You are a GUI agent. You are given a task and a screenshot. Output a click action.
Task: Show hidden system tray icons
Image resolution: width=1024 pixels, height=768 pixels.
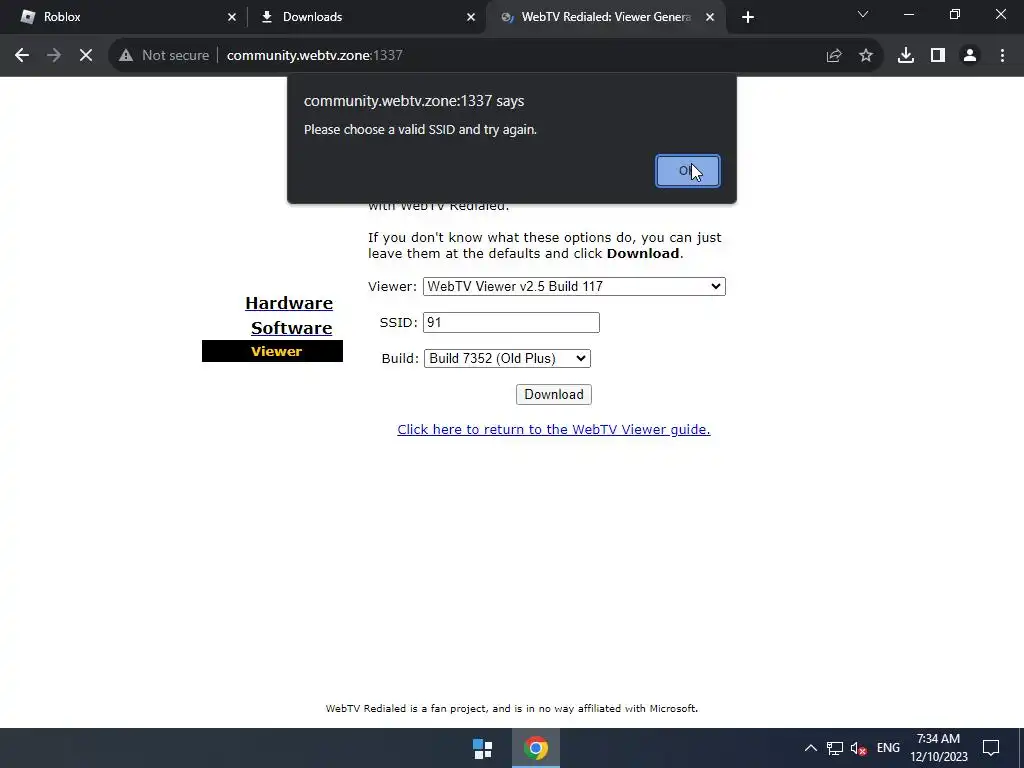click(810, 748)
